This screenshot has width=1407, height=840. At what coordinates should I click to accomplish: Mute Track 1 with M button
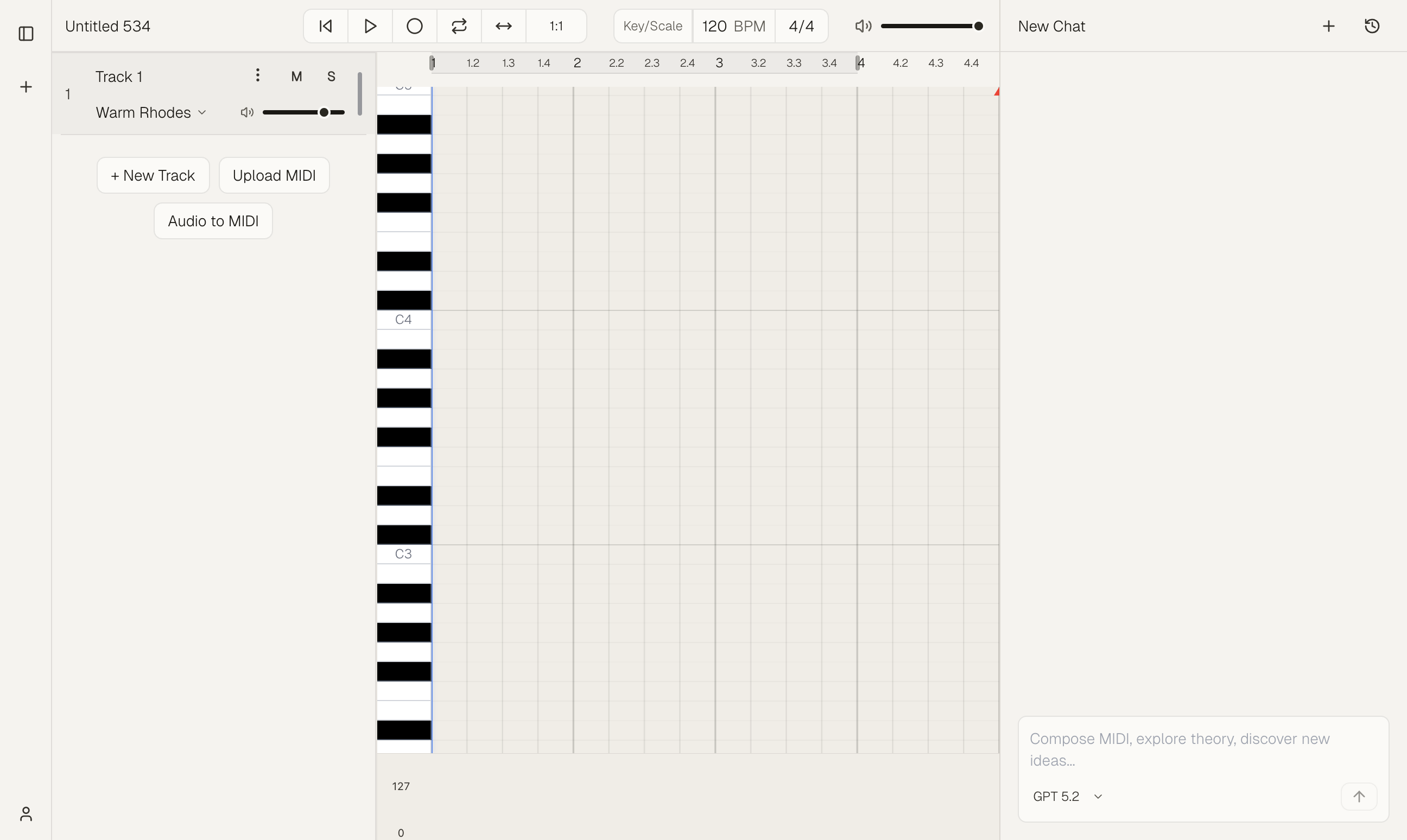297,77
